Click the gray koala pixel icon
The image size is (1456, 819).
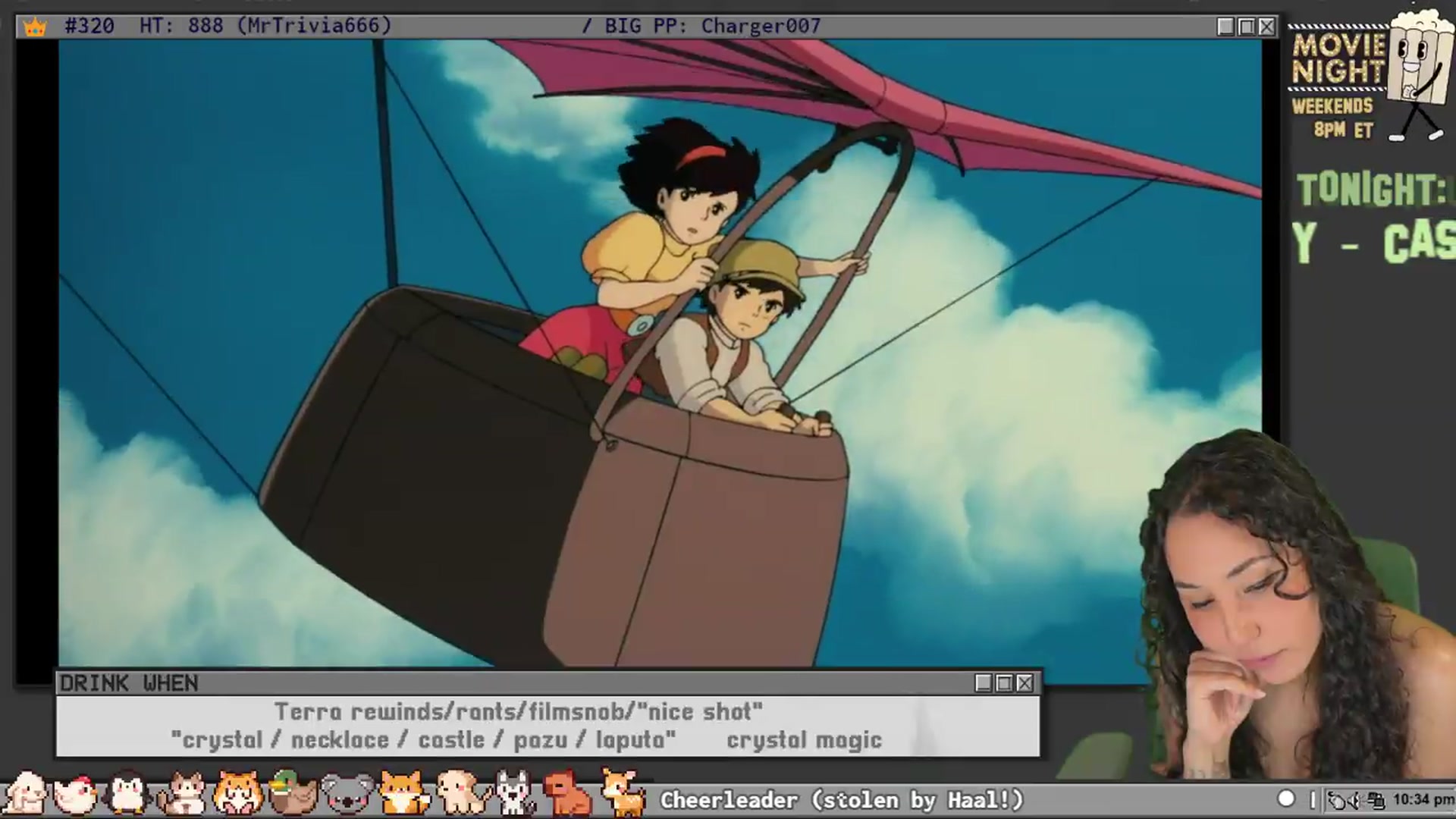(347, 794)
